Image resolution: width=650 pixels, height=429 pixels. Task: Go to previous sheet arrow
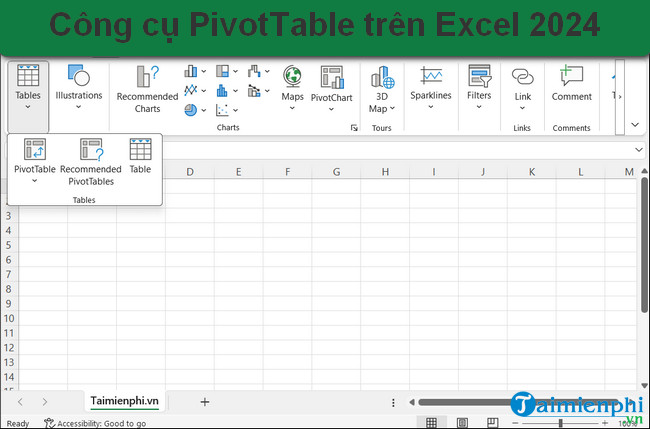pyautogui.click(x=20, y=402)
